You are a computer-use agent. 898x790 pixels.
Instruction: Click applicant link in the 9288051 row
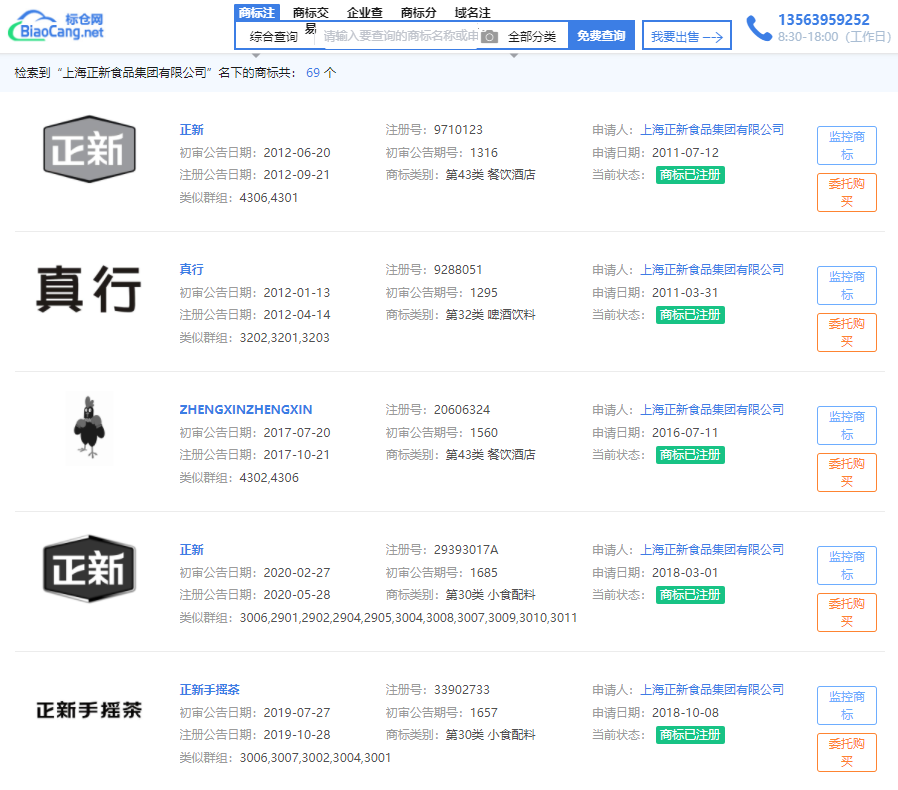(x=712, y=270)
